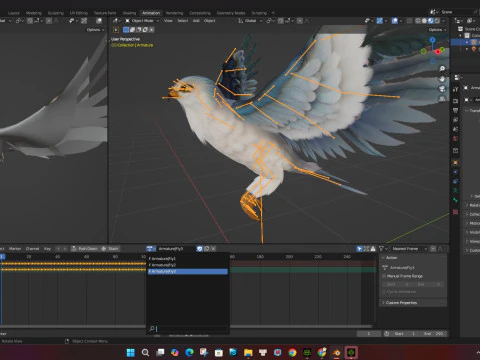Toggle perspective/orthographic grid icon
Screen dimensions: 480x360
[442, 99]
